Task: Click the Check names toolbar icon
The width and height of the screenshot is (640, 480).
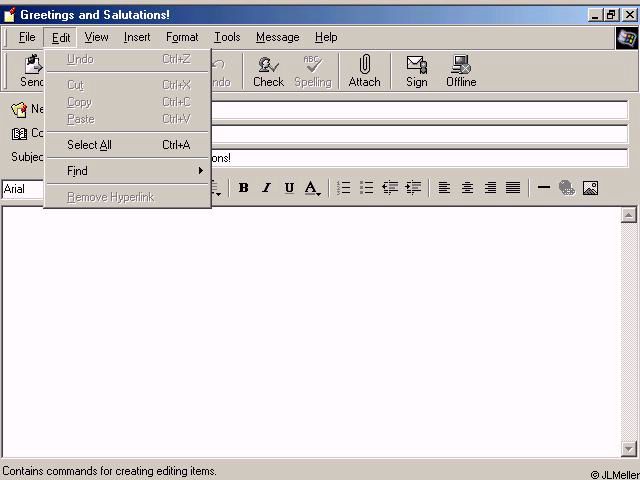Action: pos(268,71)
